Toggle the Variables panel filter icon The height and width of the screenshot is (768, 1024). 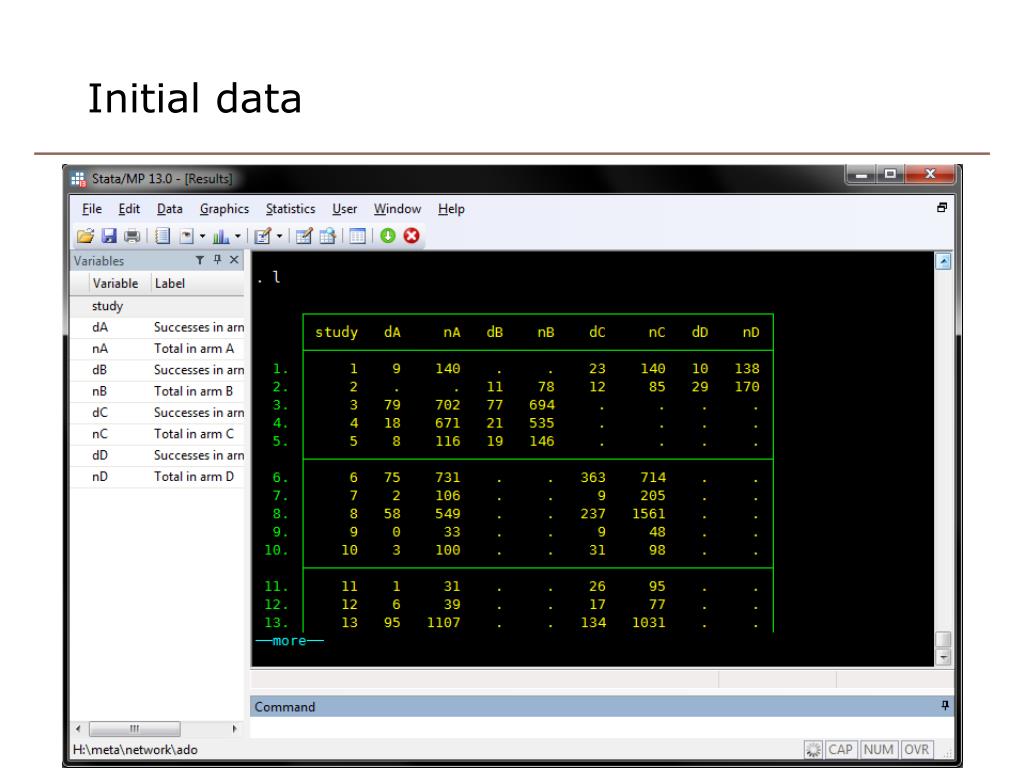[200, 260]
